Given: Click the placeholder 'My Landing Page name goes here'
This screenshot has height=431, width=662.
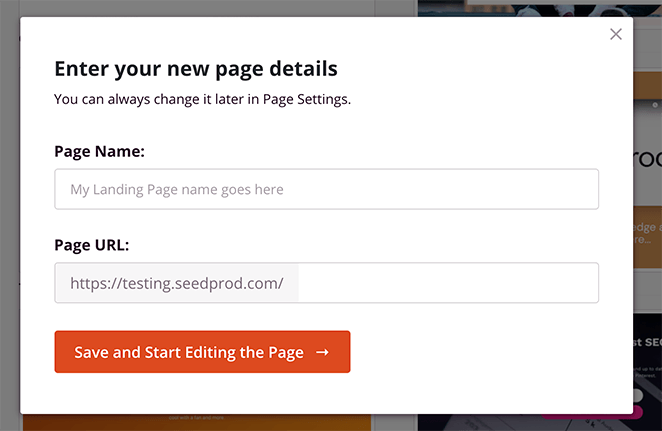Looking at the screenshot, I should pos(177,189).
